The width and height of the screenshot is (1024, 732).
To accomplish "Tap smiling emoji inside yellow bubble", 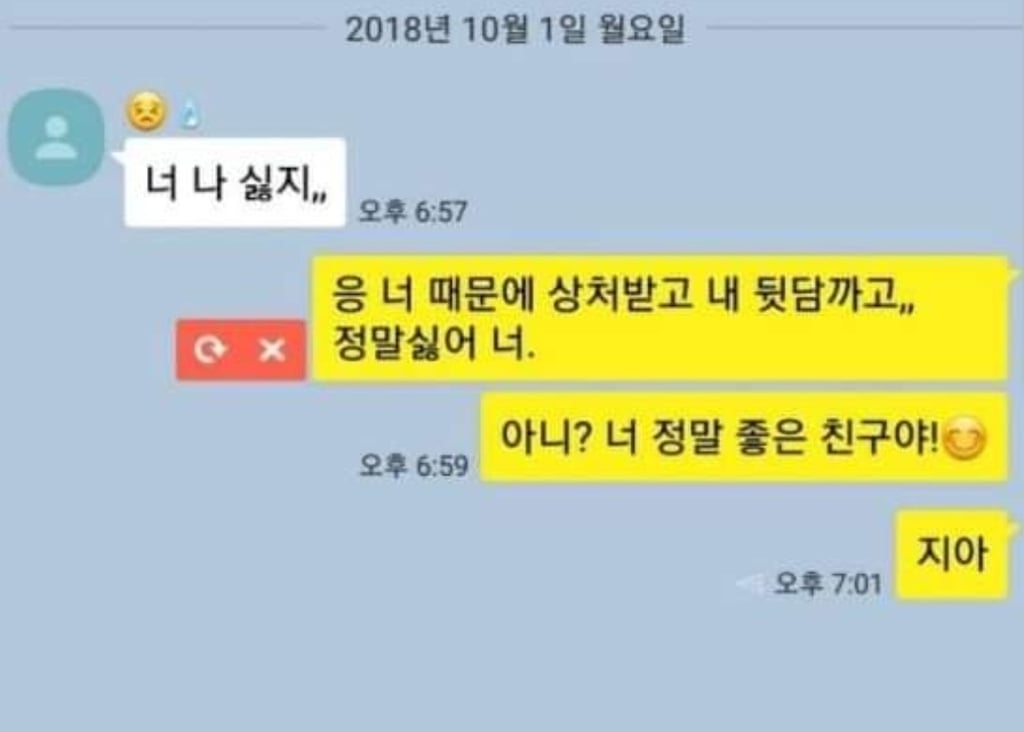I will click(x=965, y=438).
